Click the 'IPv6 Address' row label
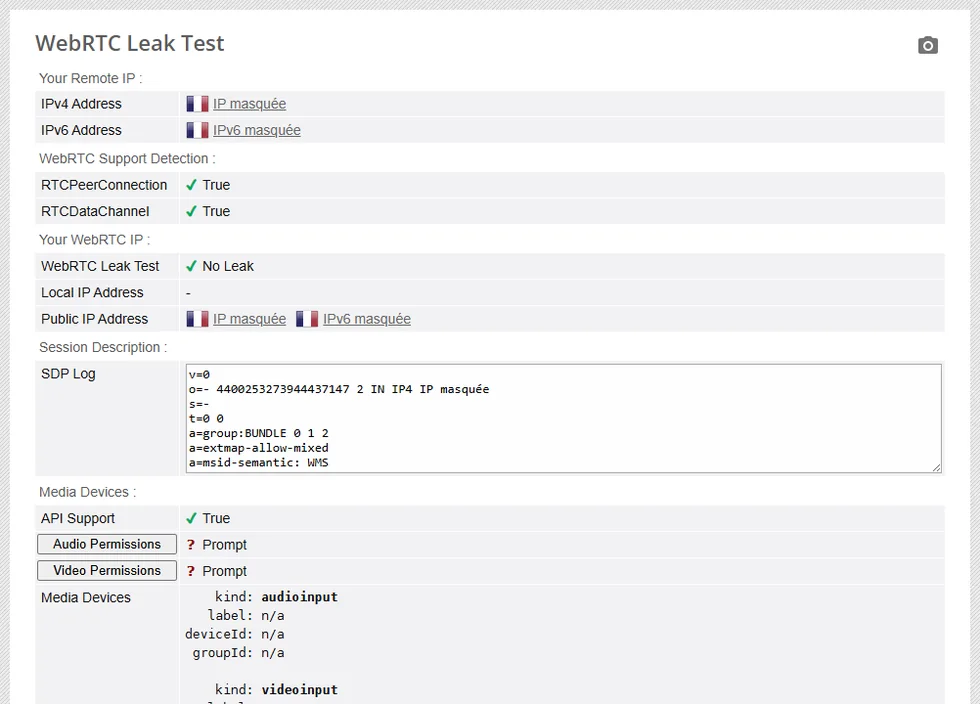 coord(81,130)
